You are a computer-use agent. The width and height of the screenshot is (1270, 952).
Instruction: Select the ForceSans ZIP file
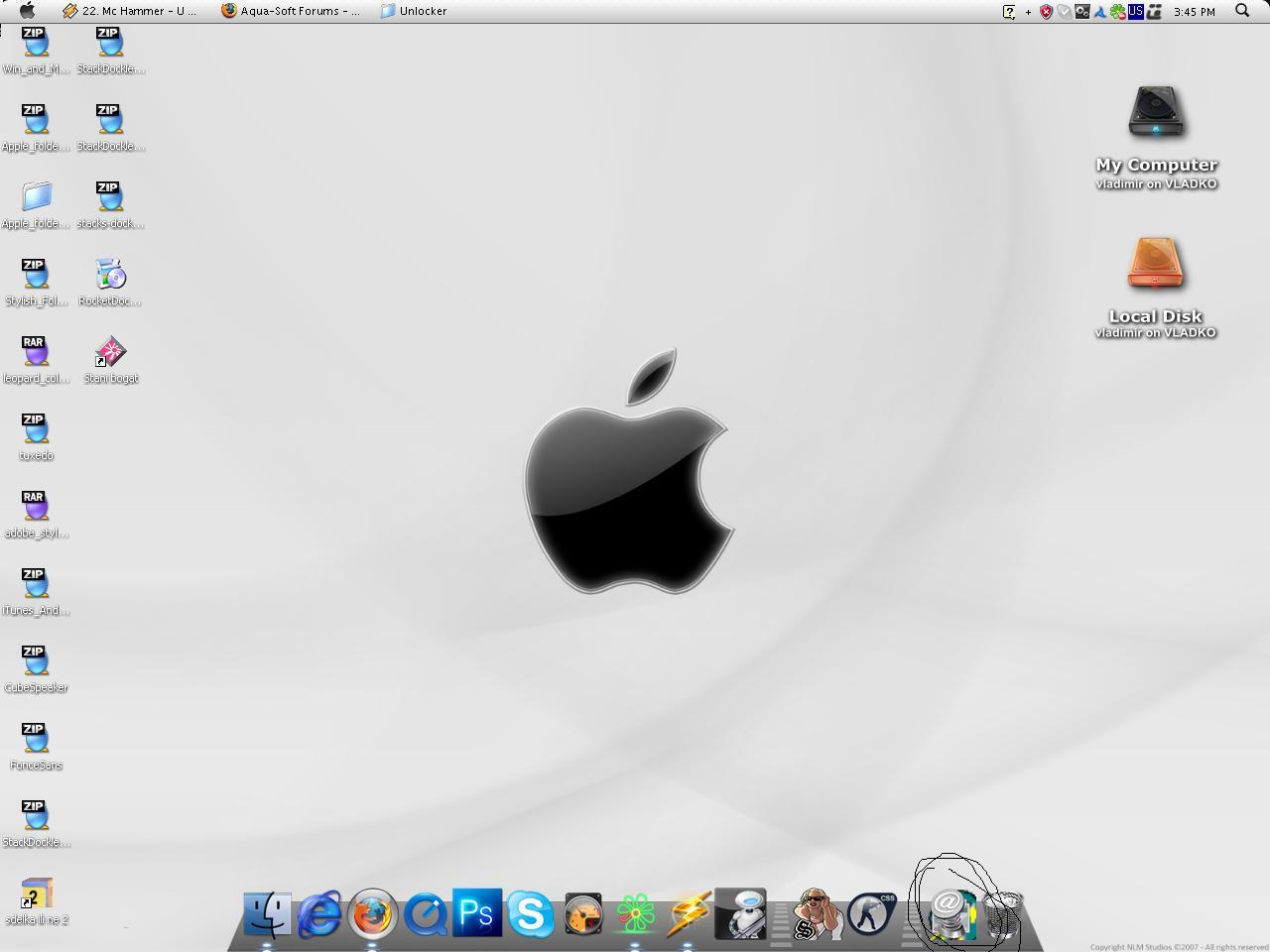36,747
